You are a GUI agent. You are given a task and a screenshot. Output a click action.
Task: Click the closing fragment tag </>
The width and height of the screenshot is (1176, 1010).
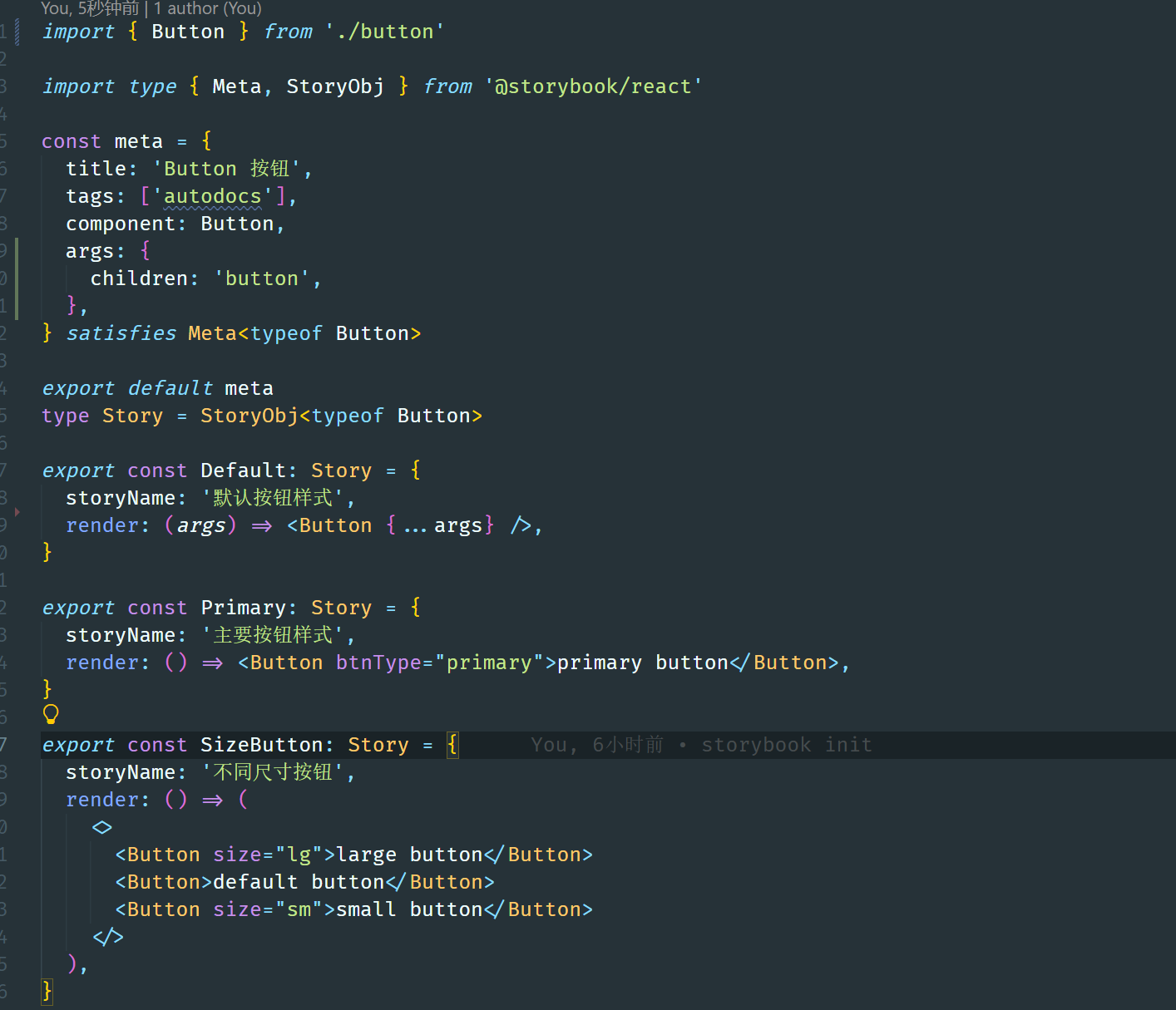[108, 937]
